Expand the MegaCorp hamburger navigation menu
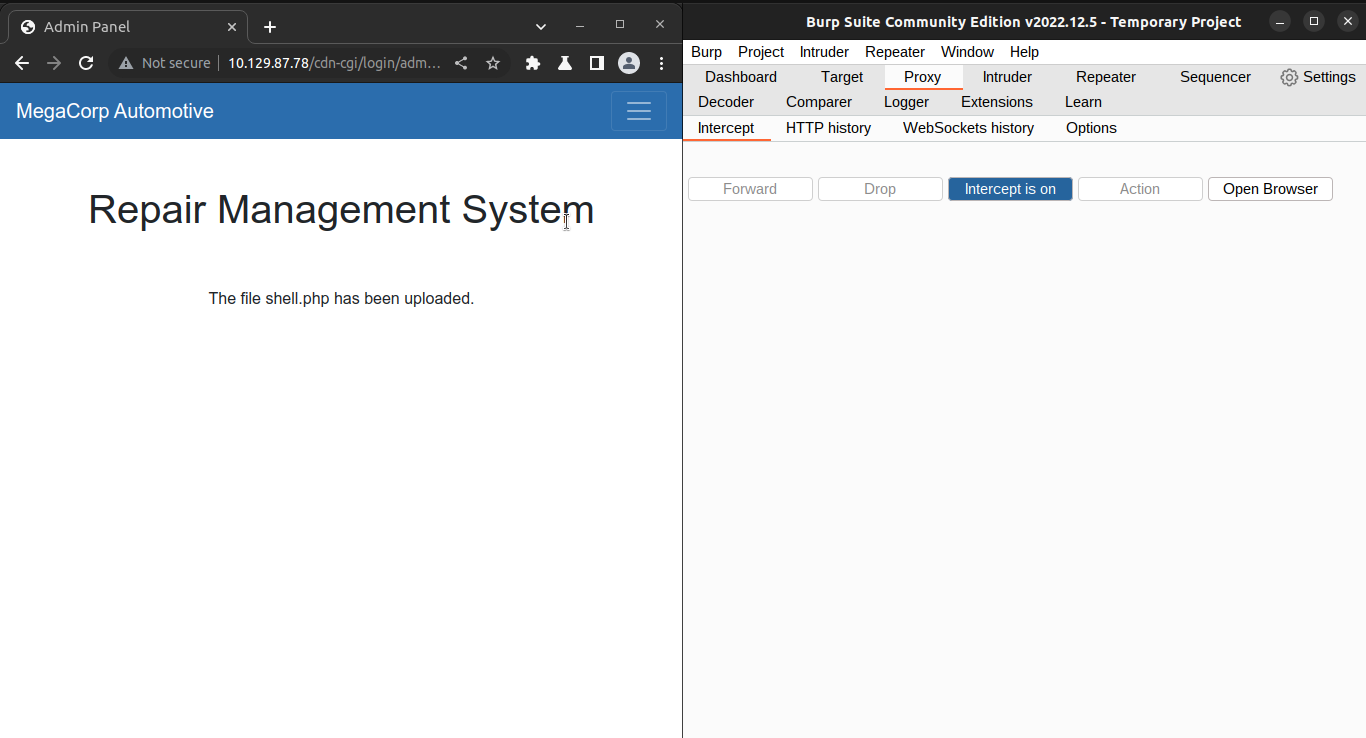Viewport: 1366px width, 738px height. coord(639,111)
